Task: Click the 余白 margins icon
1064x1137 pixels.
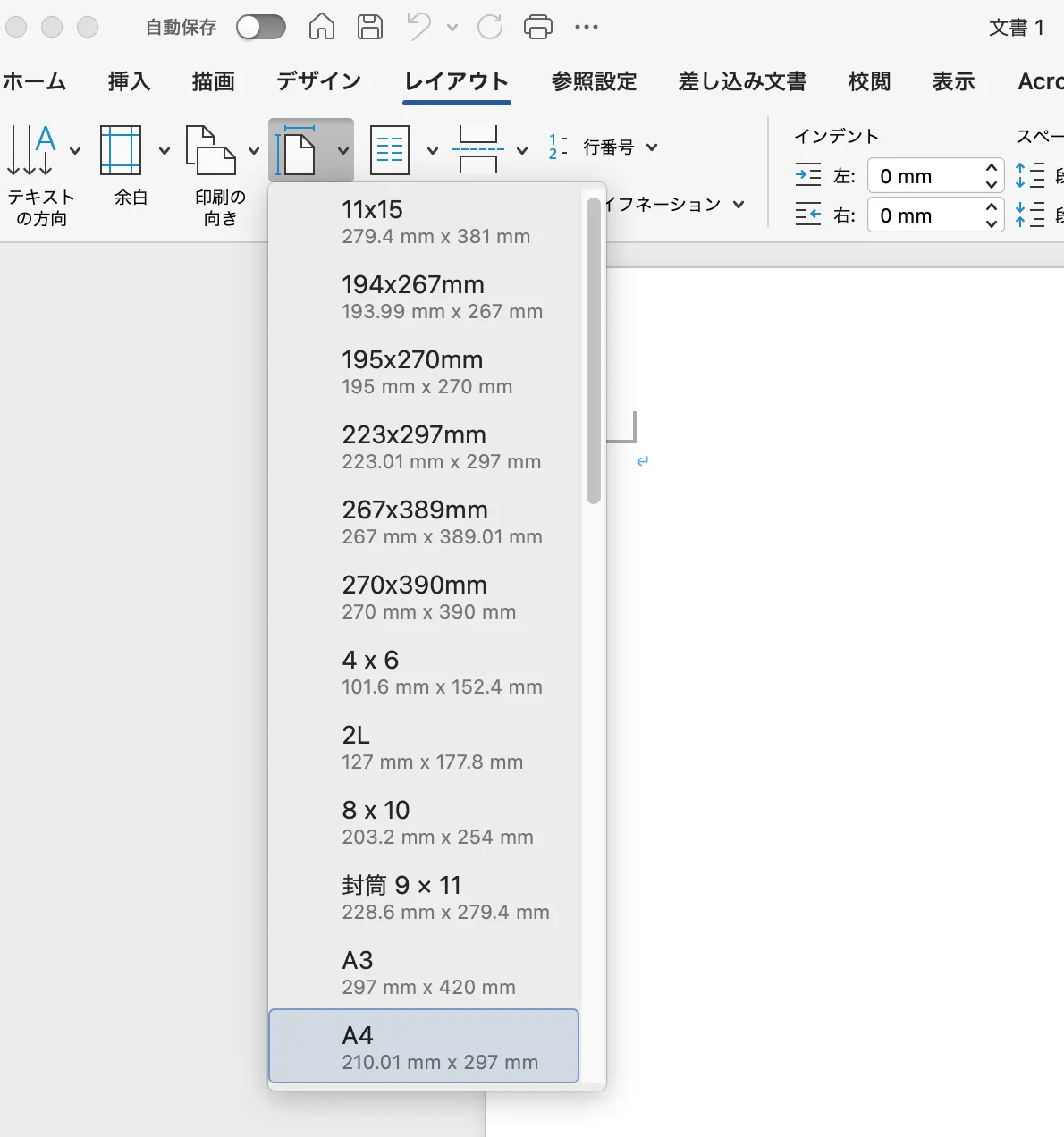Action: (x=122, y=150)
